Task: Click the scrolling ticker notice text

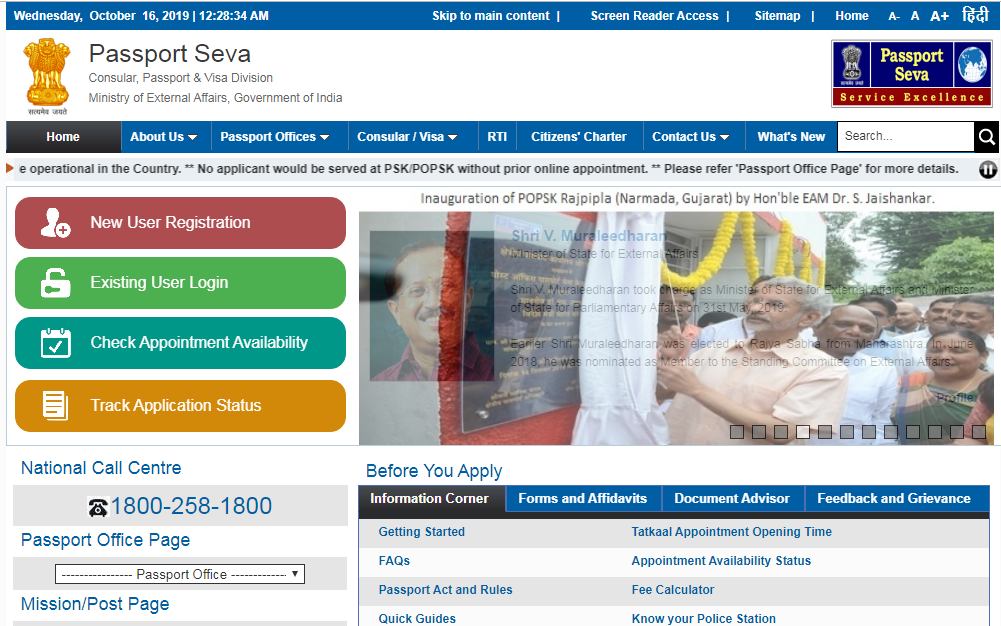Action: point(489,169)
